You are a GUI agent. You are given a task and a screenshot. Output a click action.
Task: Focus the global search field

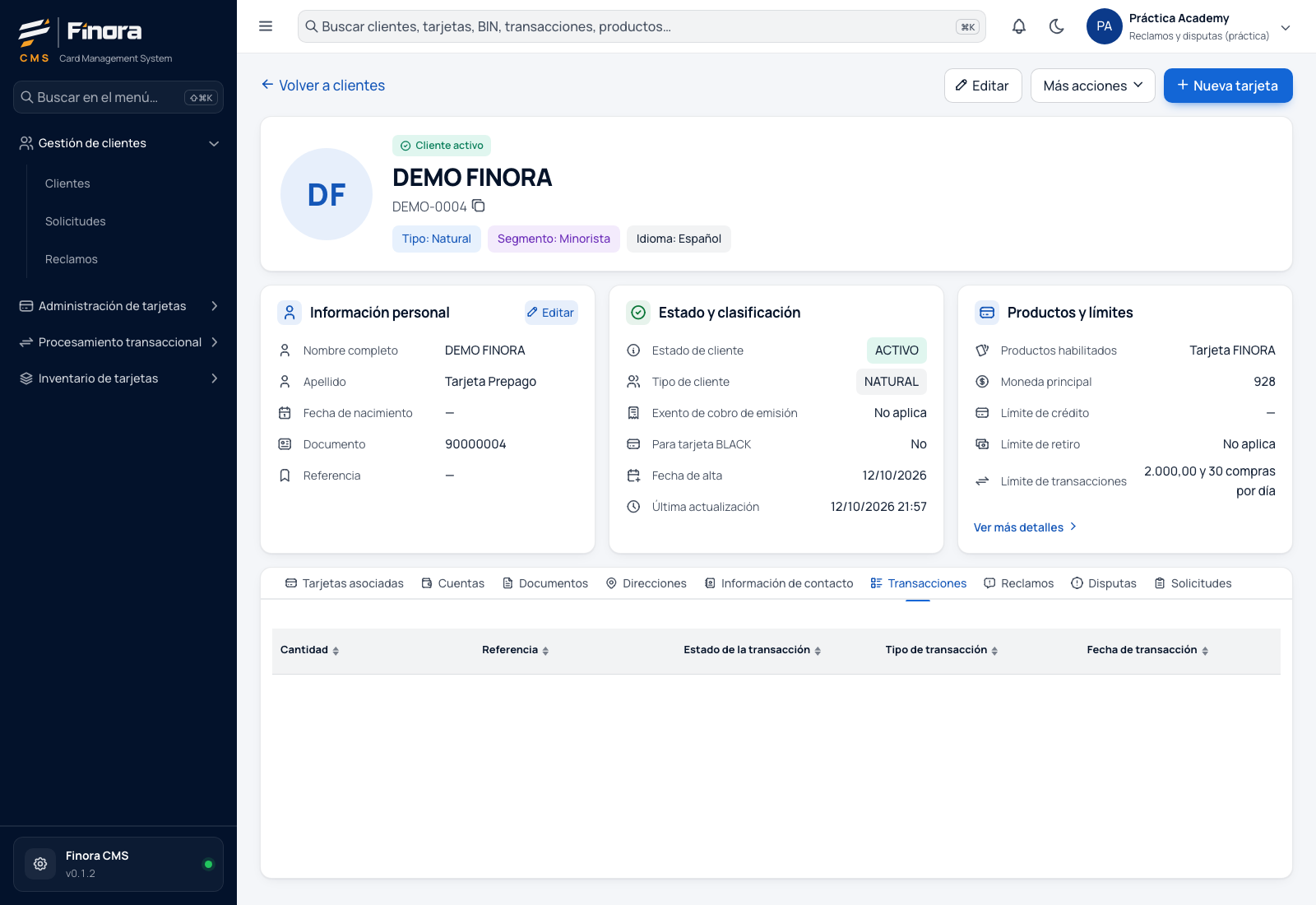642,26
